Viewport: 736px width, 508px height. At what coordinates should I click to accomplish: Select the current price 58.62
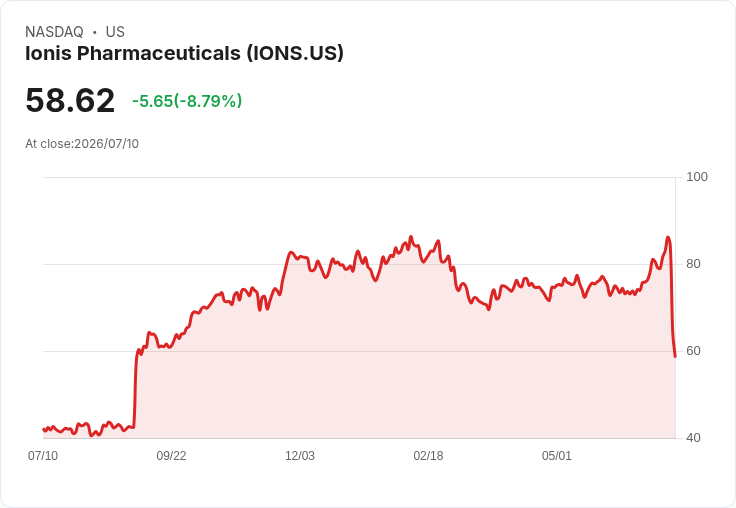70,100
